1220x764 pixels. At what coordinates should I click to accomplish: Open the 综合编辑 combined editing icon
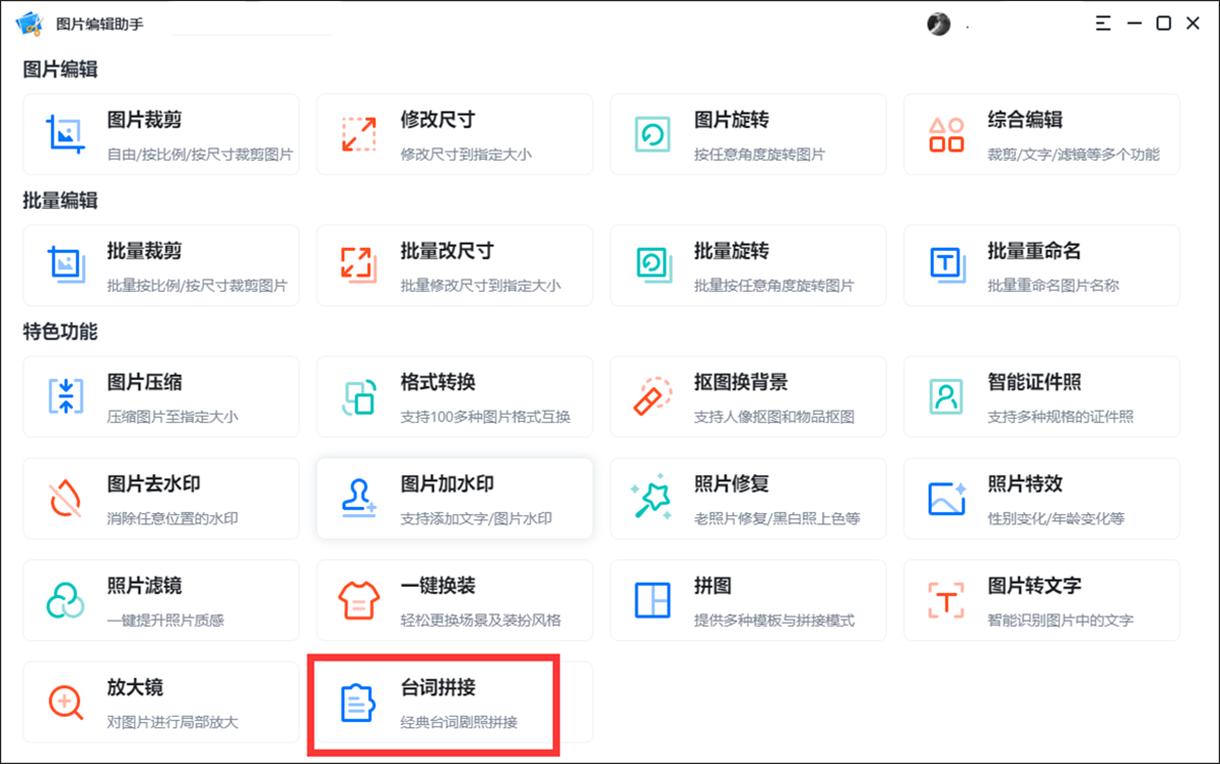(x=945, y=133)
